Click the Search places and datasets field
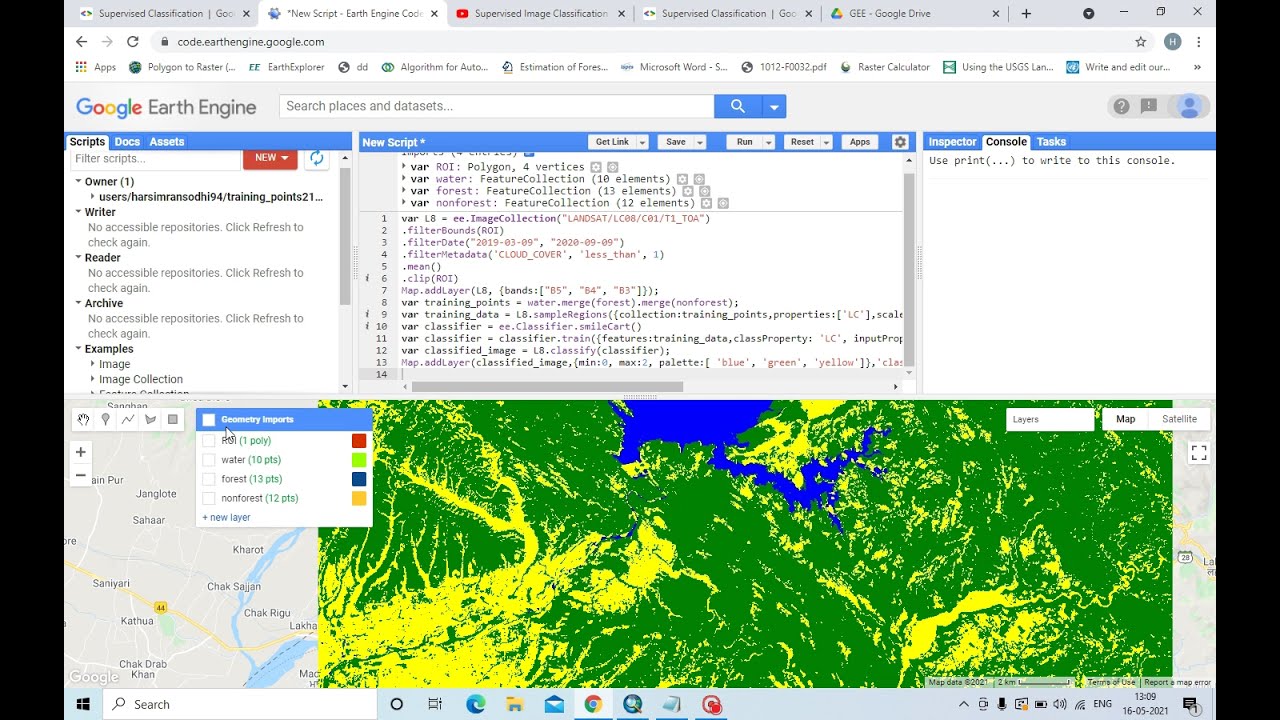The image size is (1280, 720). click(x=497, y=106)
